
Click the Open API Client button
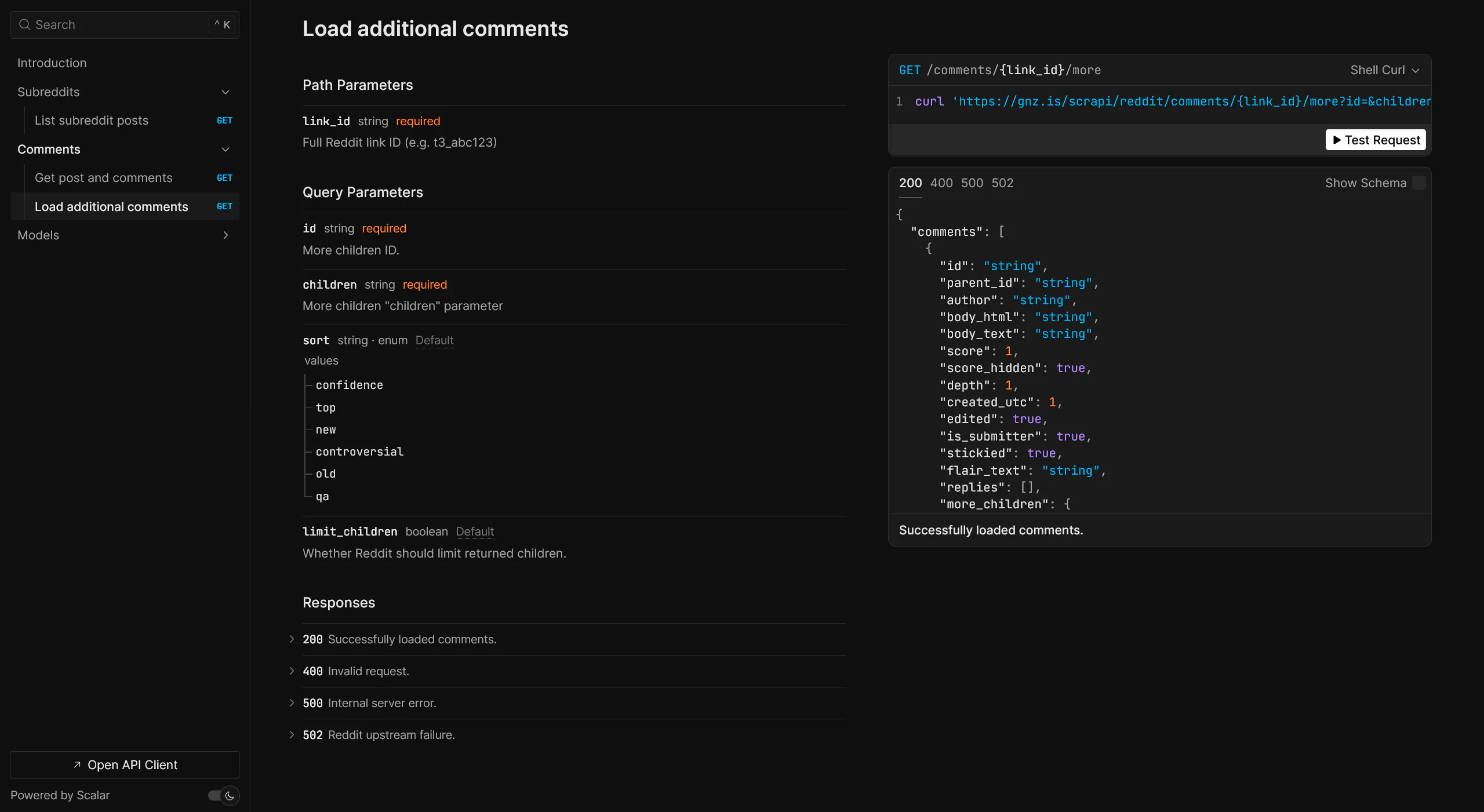pos(125,765)
